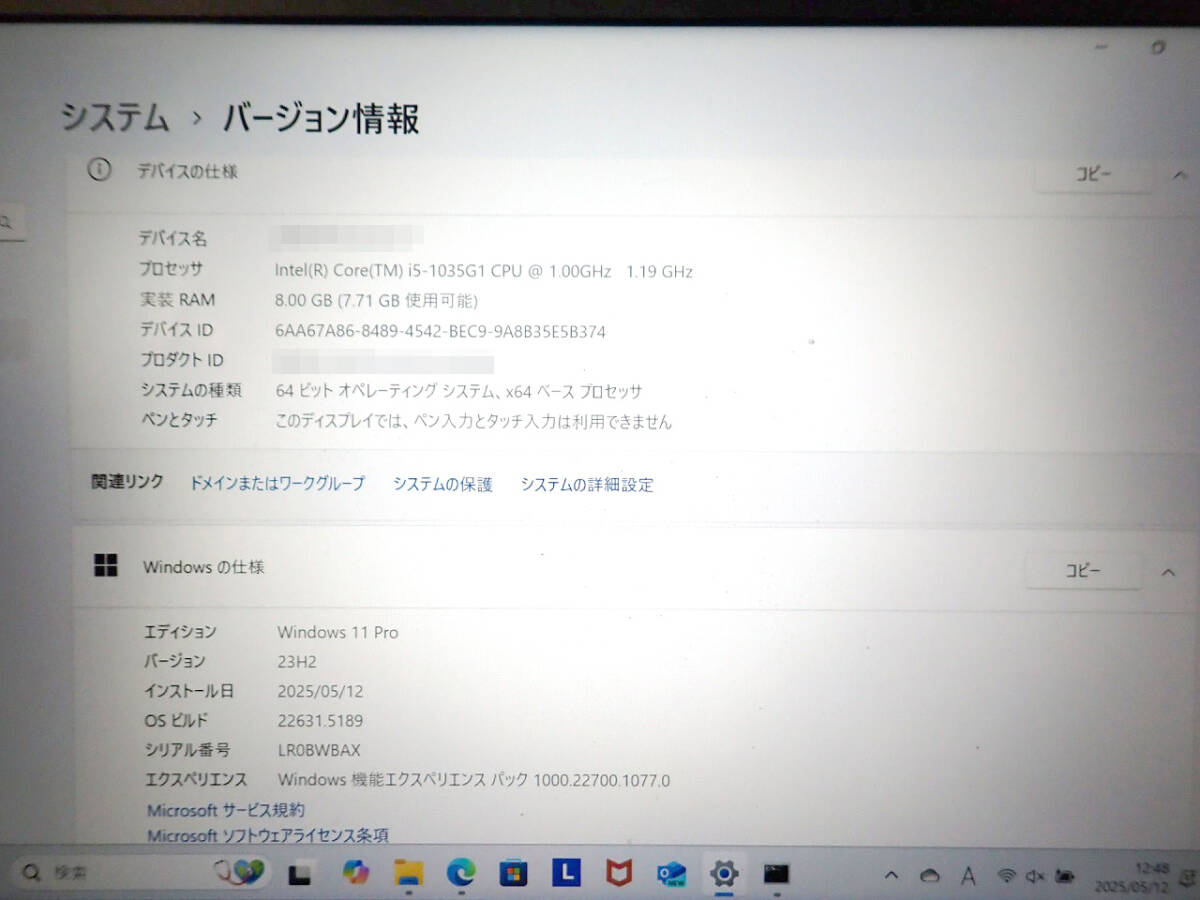Open the terminal window from the taskbar
1200x900 pixels.
pyautogui.click(x=776, y=874)
